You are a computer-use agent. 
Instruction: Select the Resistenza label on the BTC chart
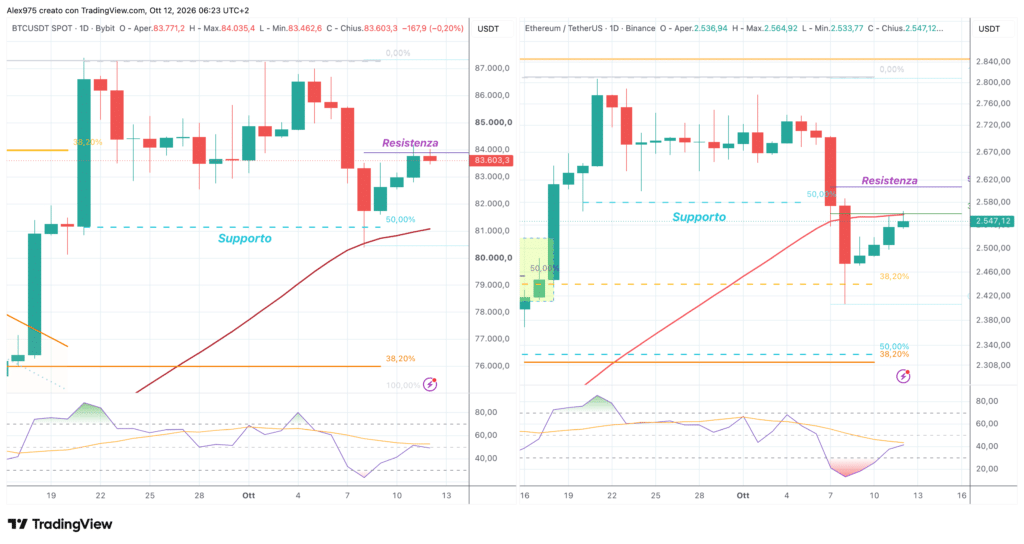(410, 143)
